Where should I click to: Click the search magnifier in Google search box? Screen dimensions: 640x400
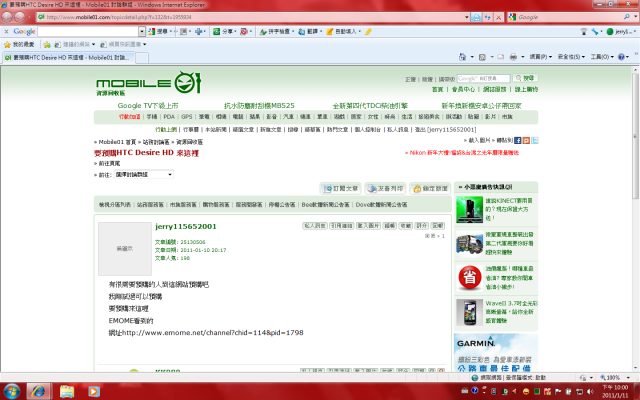pyautogui.click(x=627, y=17)
